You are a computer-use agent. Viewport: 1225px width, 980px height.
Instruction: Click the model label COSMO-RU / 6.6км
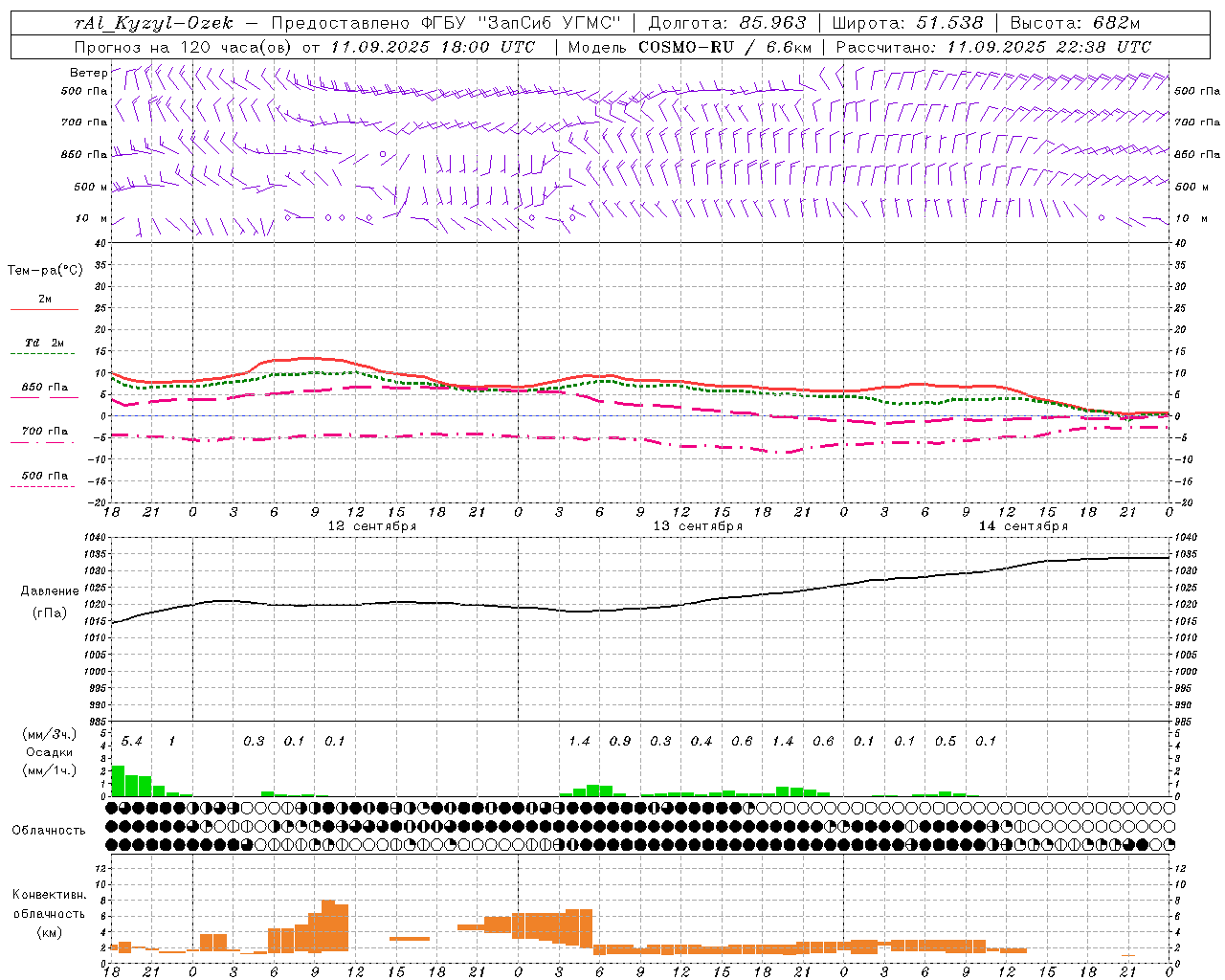coord(725,47)
